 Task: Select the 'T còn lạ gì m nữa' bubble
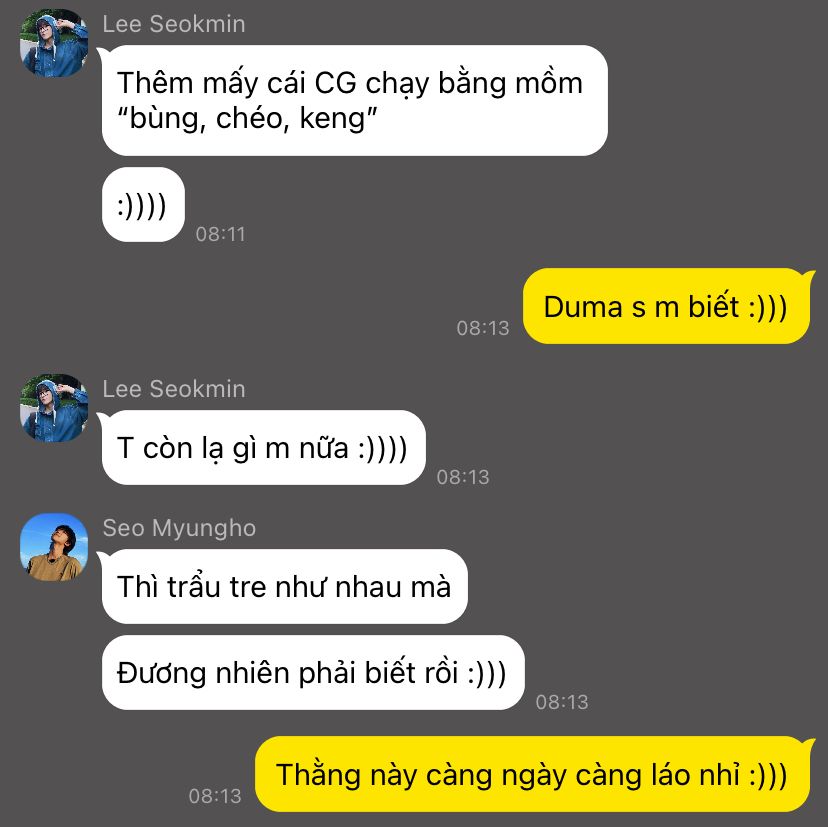[264, 448]
